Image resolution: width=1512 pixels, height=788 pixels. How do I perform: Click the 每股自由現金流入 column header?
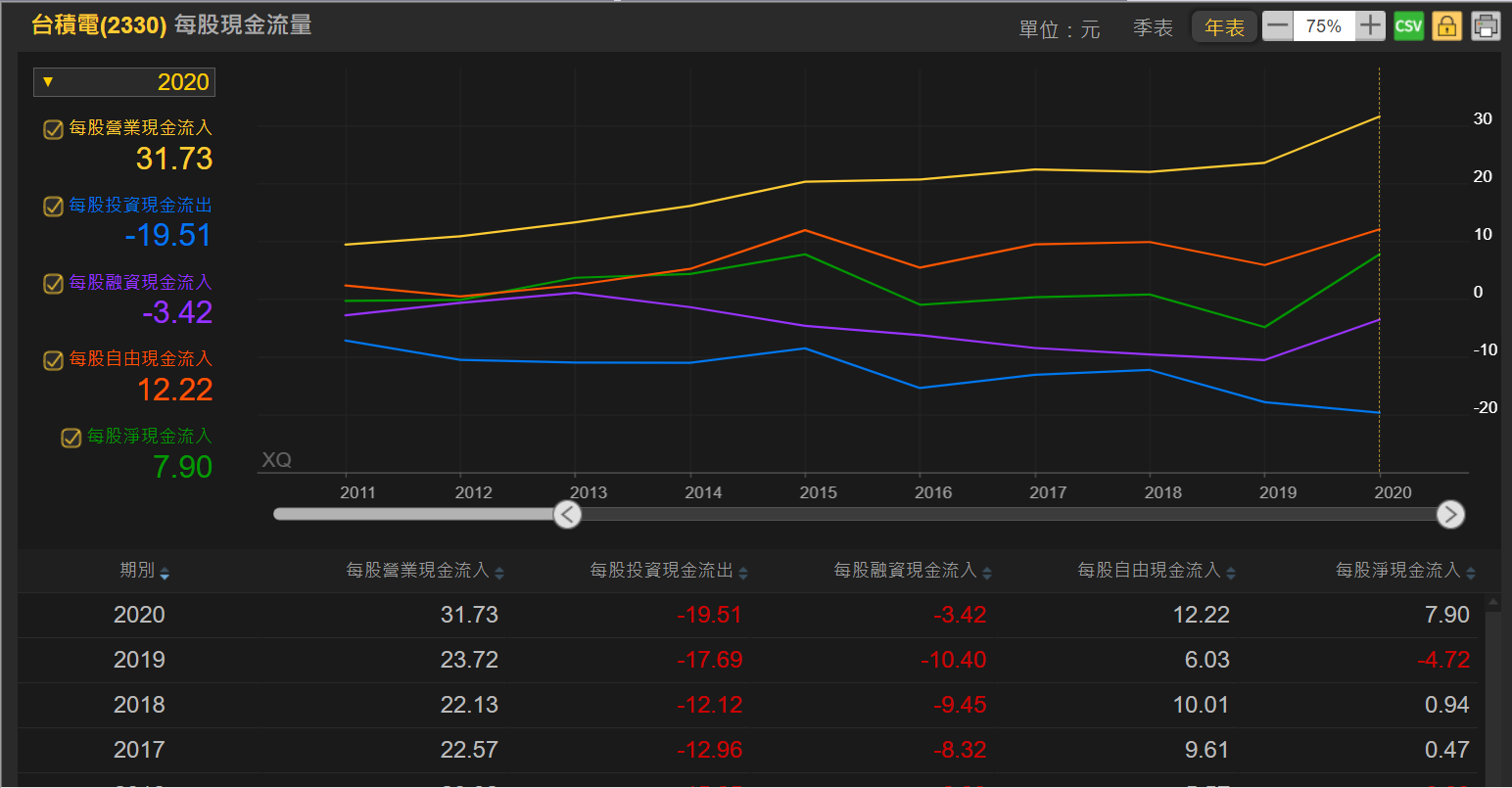1149,571
